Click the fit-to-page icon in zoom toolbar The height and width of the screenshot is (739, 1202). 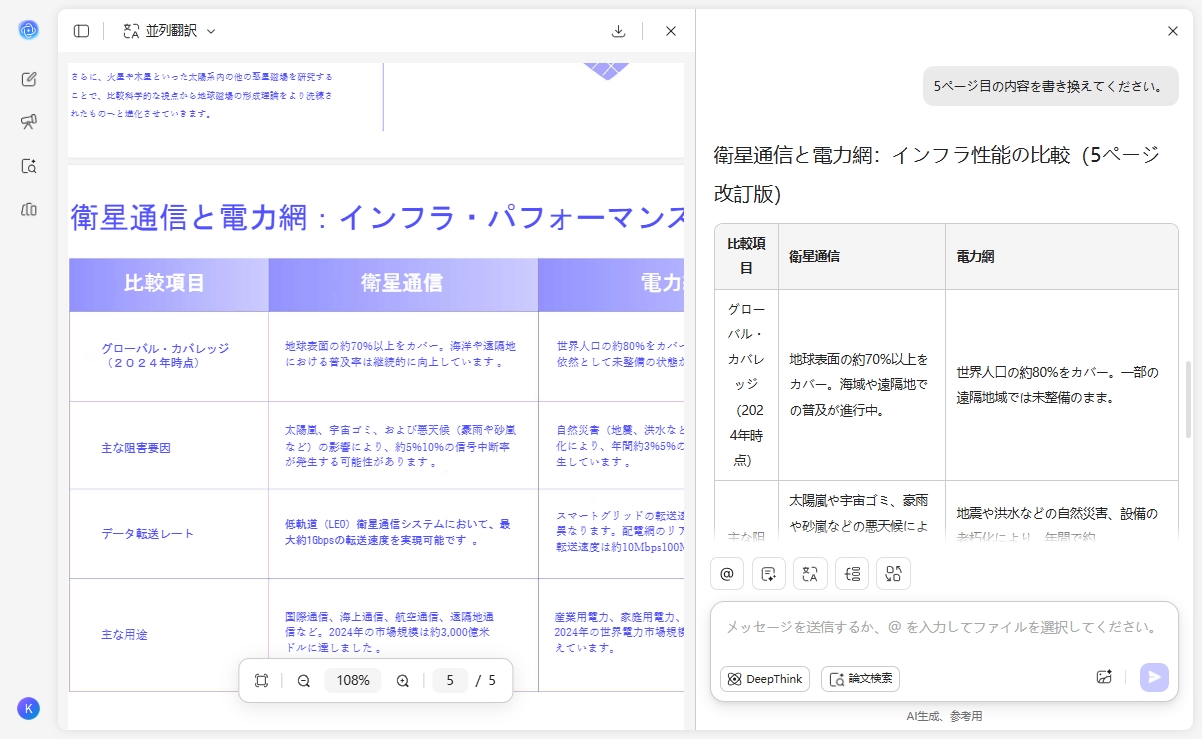coord(261,680)
